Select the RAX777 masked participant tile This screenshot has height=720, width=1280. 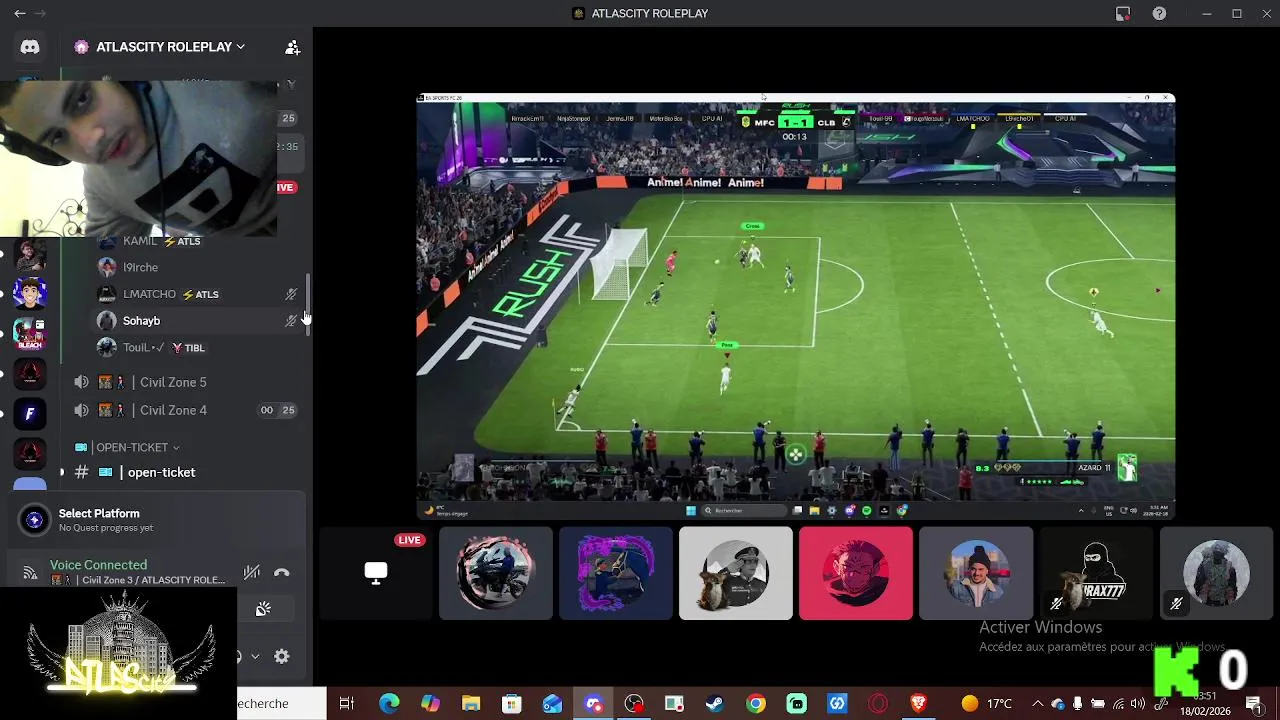1096,573
